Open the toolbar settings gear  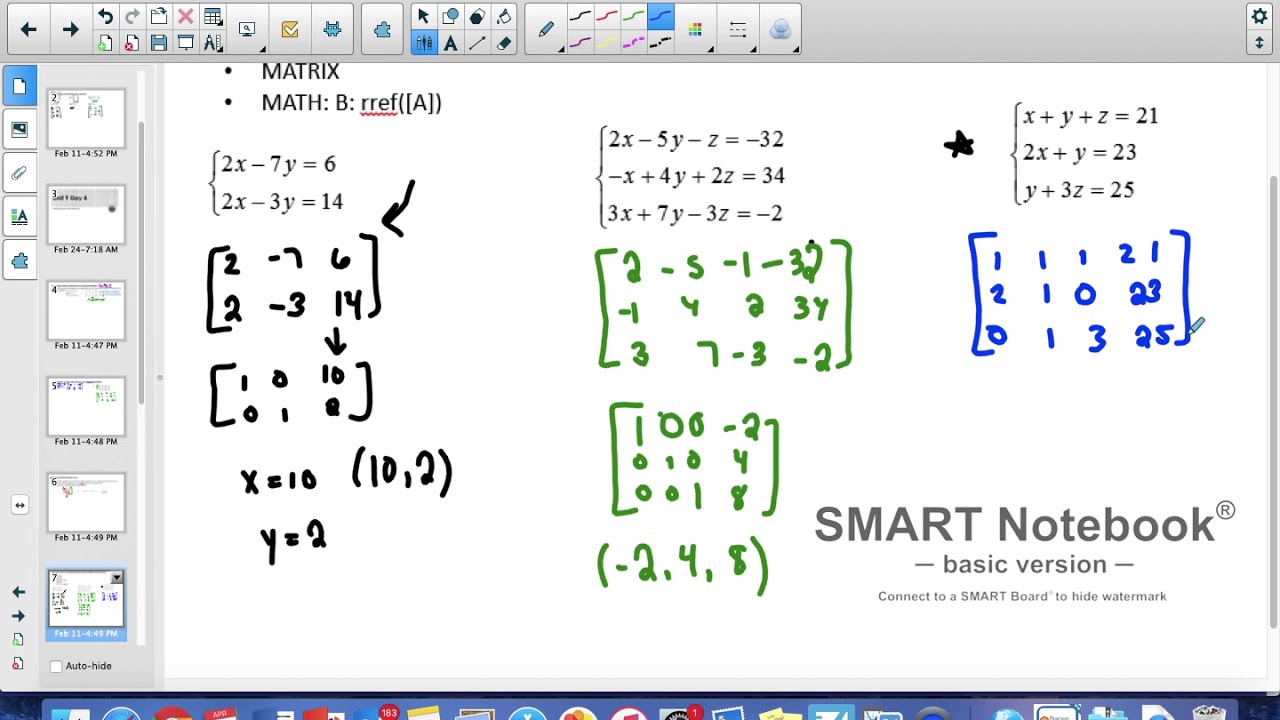(1260, 17)
